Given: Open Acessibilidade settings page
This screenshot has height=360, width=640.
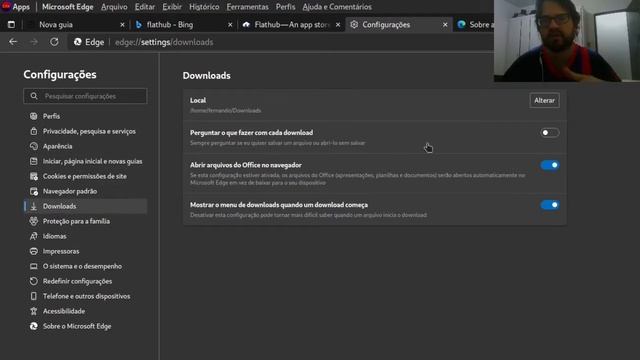Looking at the screenshot, I should (x=64, y=311).
